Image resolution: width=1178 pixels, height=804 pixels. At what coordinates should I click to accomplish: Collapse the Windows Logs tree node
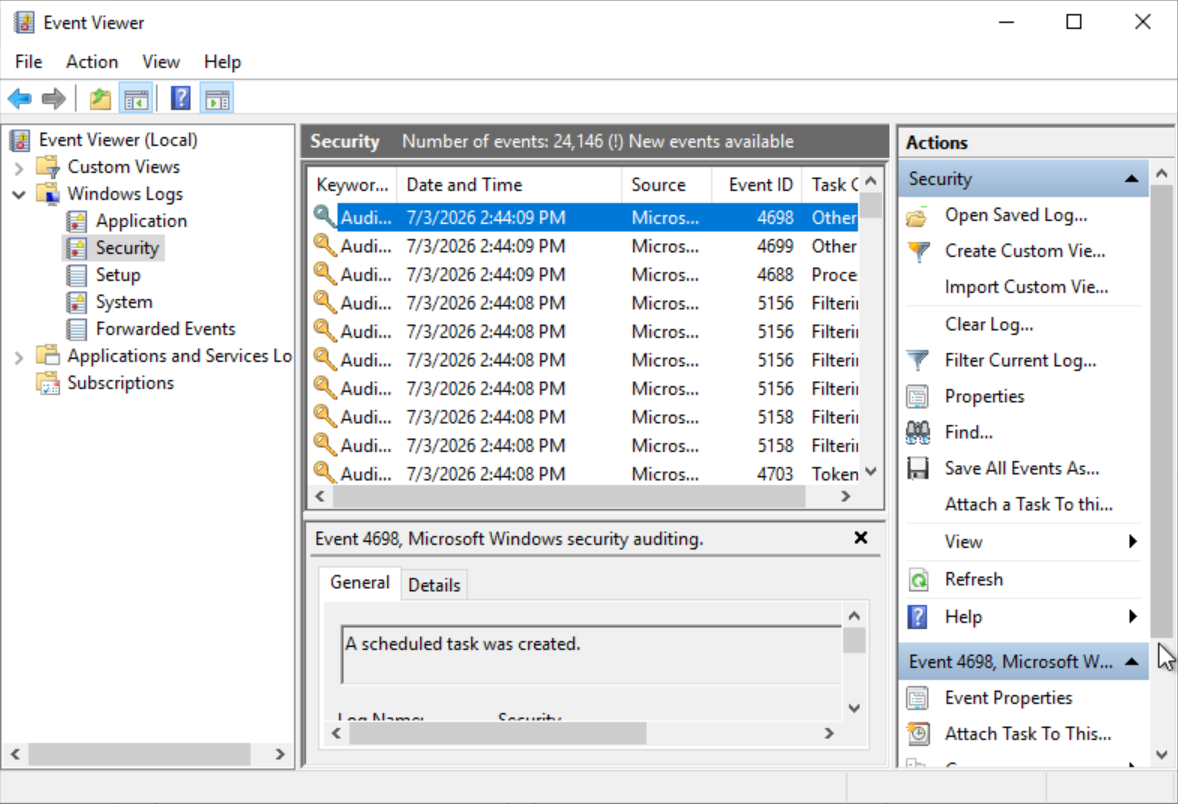click(19, 195)
